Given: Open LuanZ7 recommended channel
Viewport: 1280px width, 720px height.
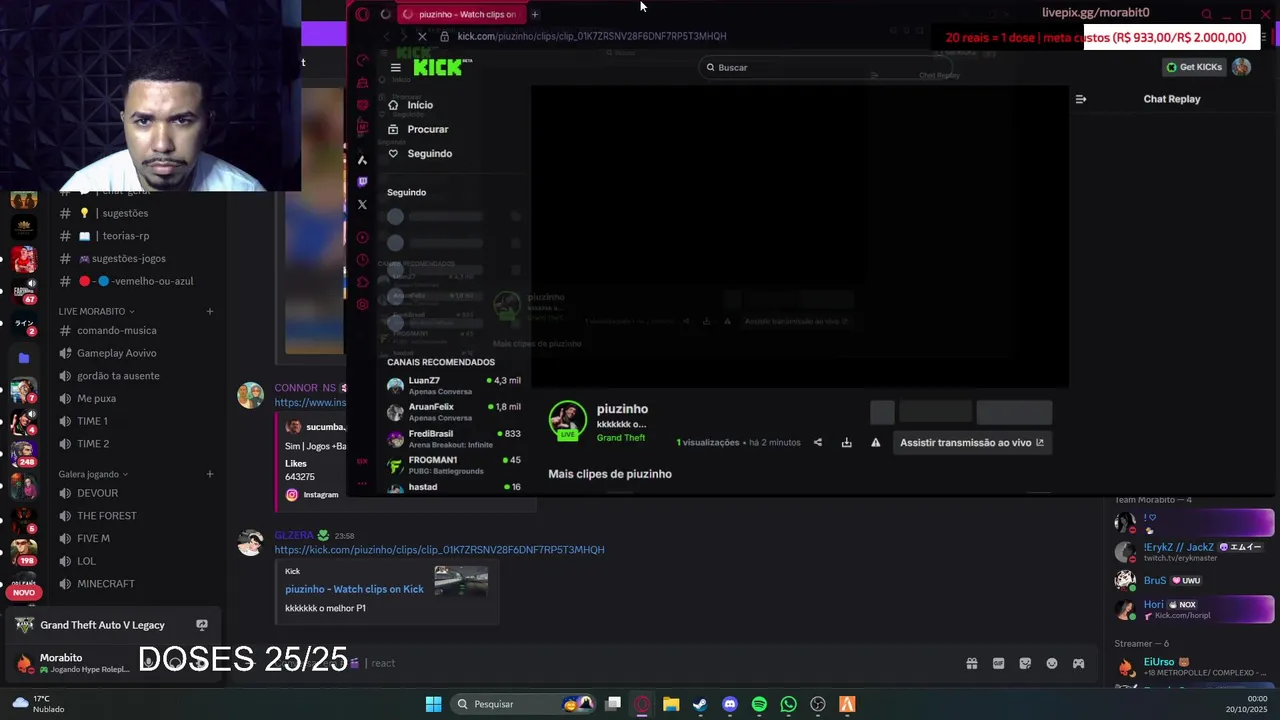Looking at the screenshot, I should coord(454,385).
